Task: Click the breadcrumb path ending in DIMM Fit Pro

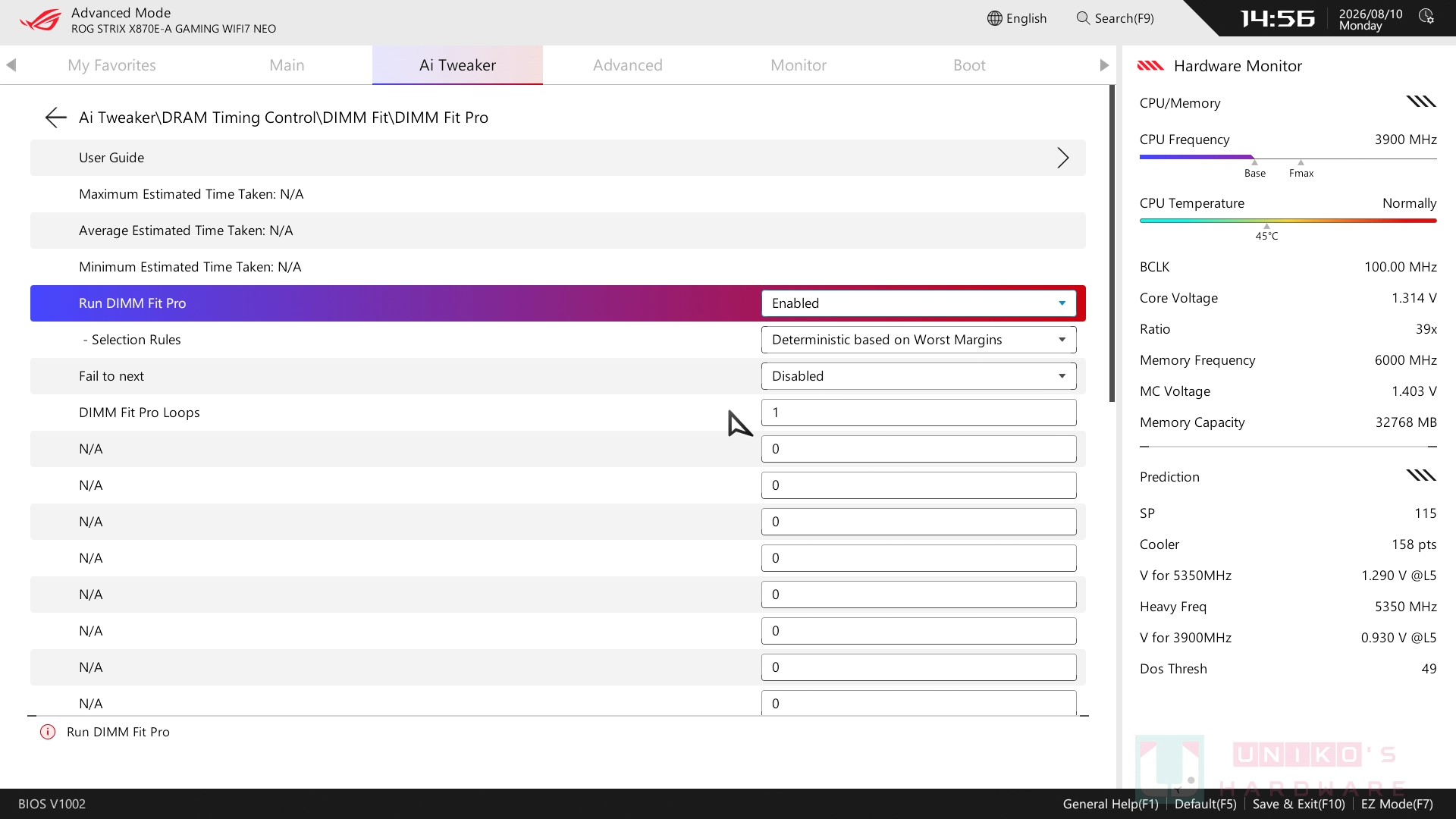Action: (284, 118)
